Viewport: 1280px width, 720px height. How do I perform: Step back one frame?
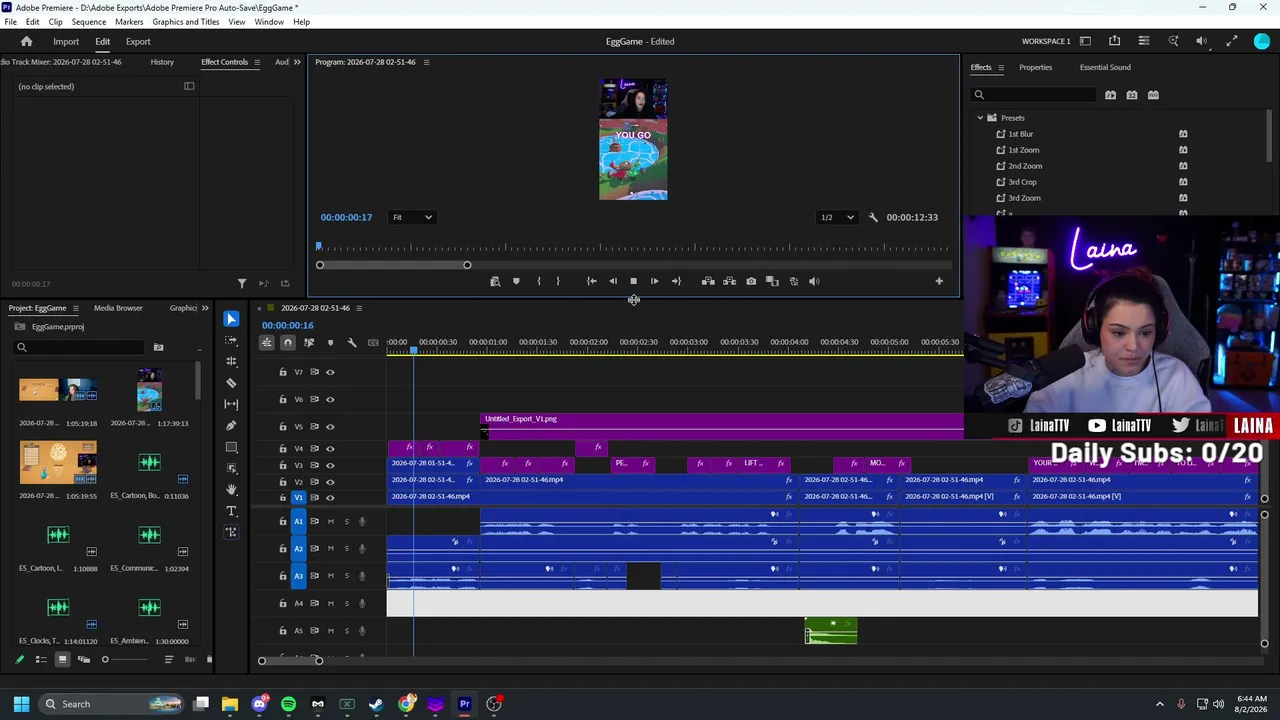pyautogui.click(x=612, y=281)
